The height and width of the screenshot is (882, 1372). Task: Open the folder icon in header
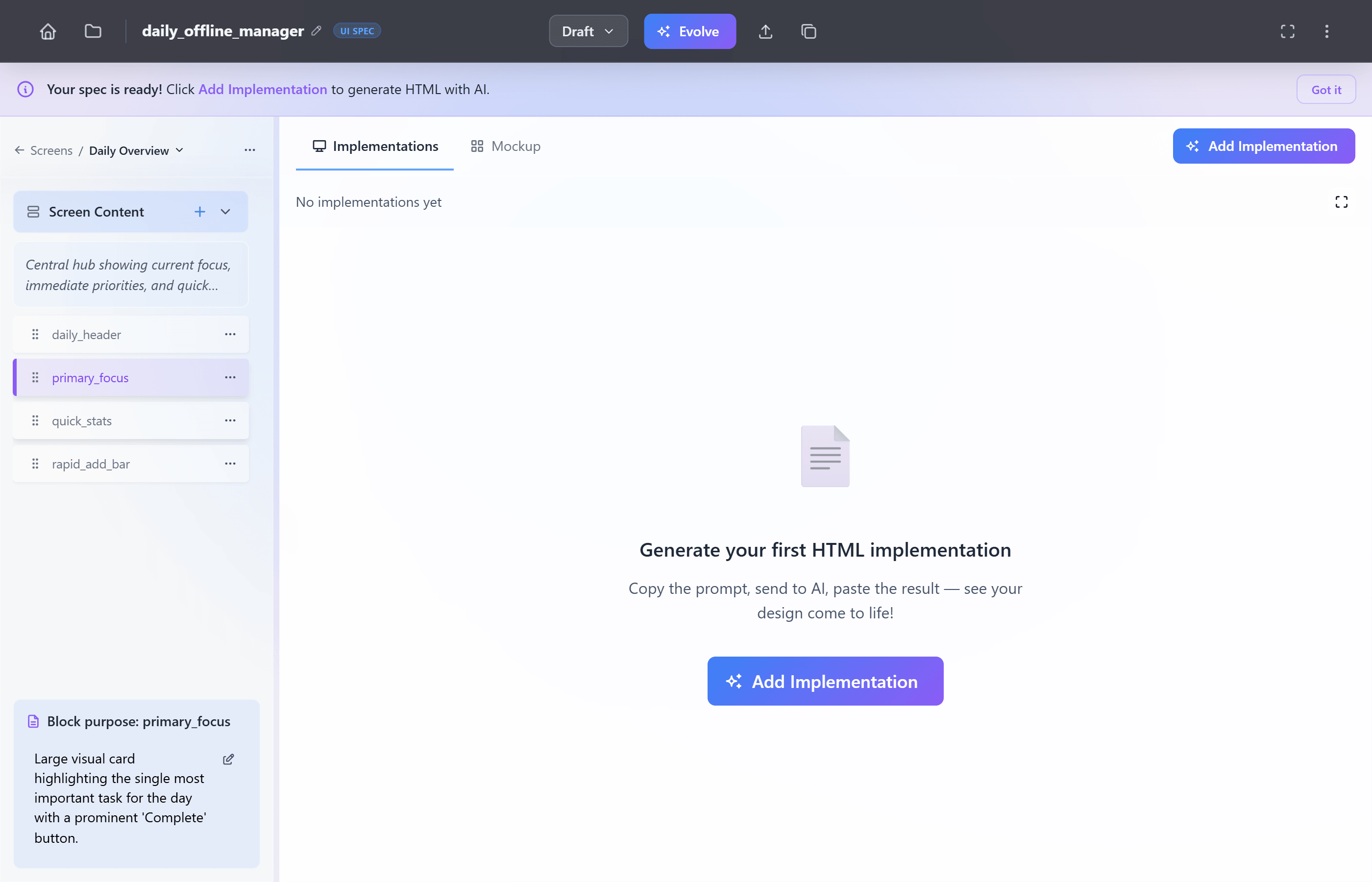[x=93, y=31]
